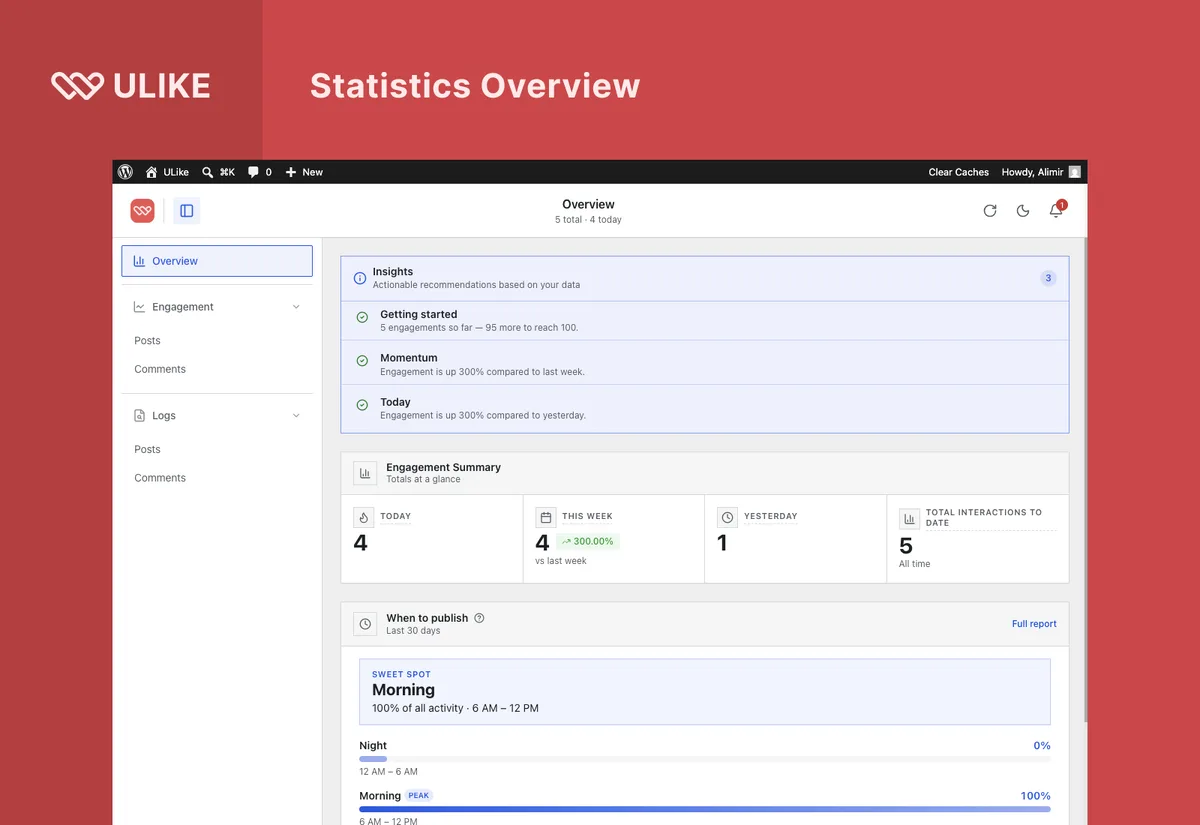
Task: Open Posts under Logs
Action: coord(147,450)
